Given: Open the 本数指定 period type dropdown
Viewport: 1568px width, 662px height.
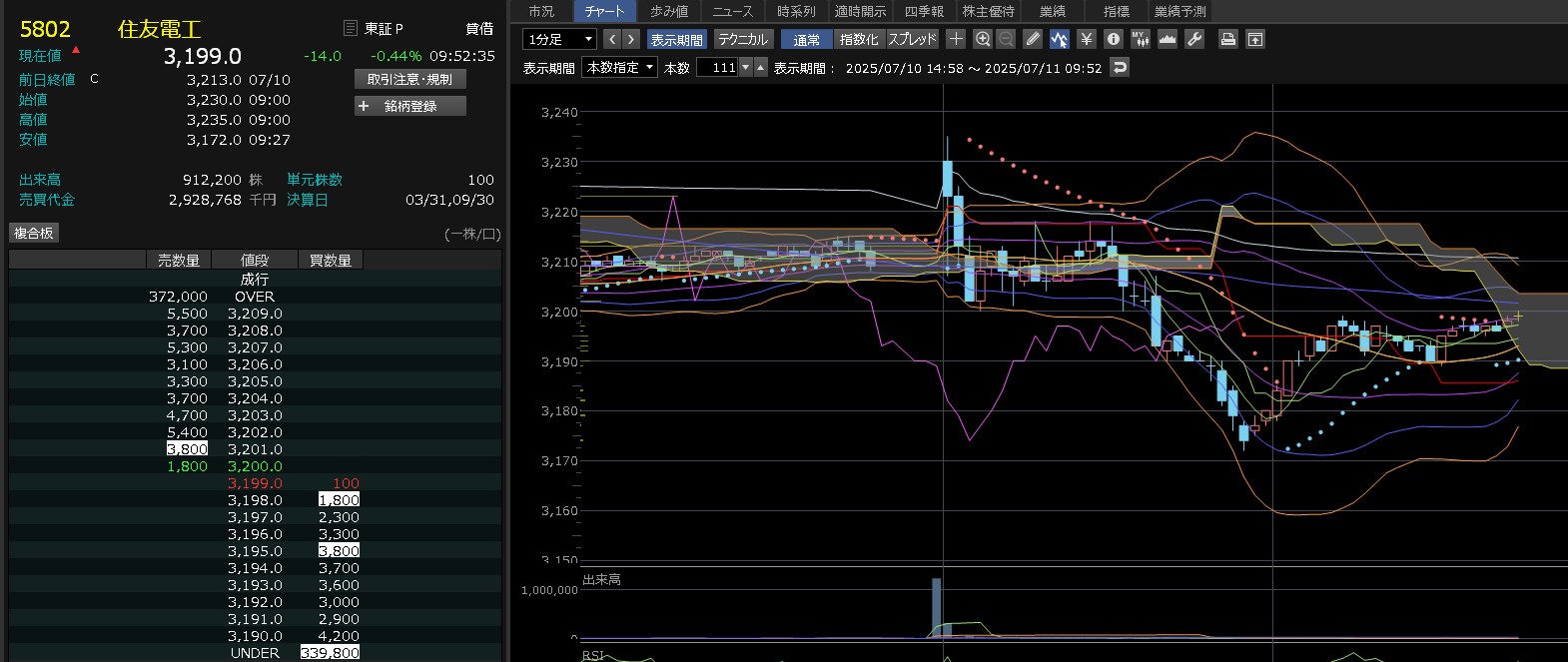Looking at the screenshot, I should tap(619, 68).
